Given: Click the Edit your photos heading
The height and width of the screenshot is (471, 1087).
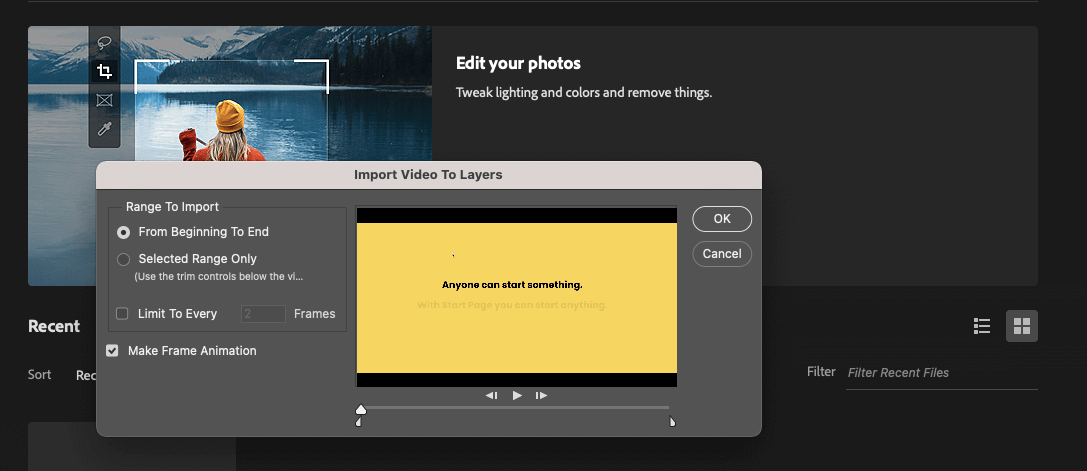Looking at the screenshot, I should 519,63.
